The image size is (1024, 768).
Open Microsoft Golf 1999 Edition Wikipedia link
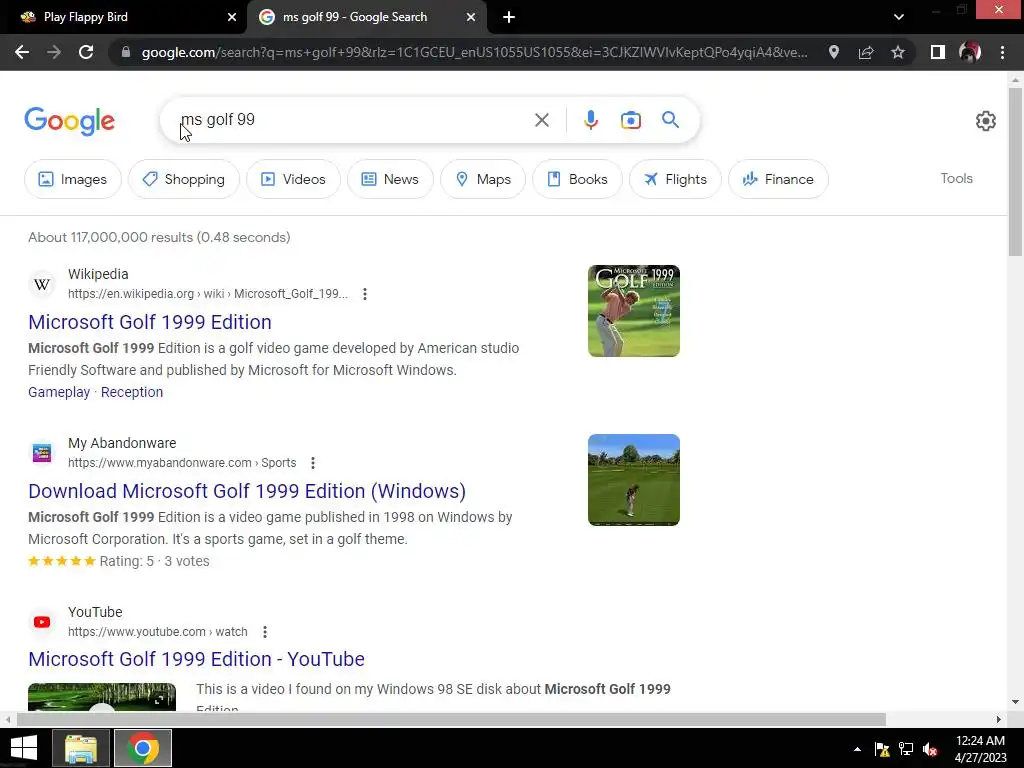point(150,322)
